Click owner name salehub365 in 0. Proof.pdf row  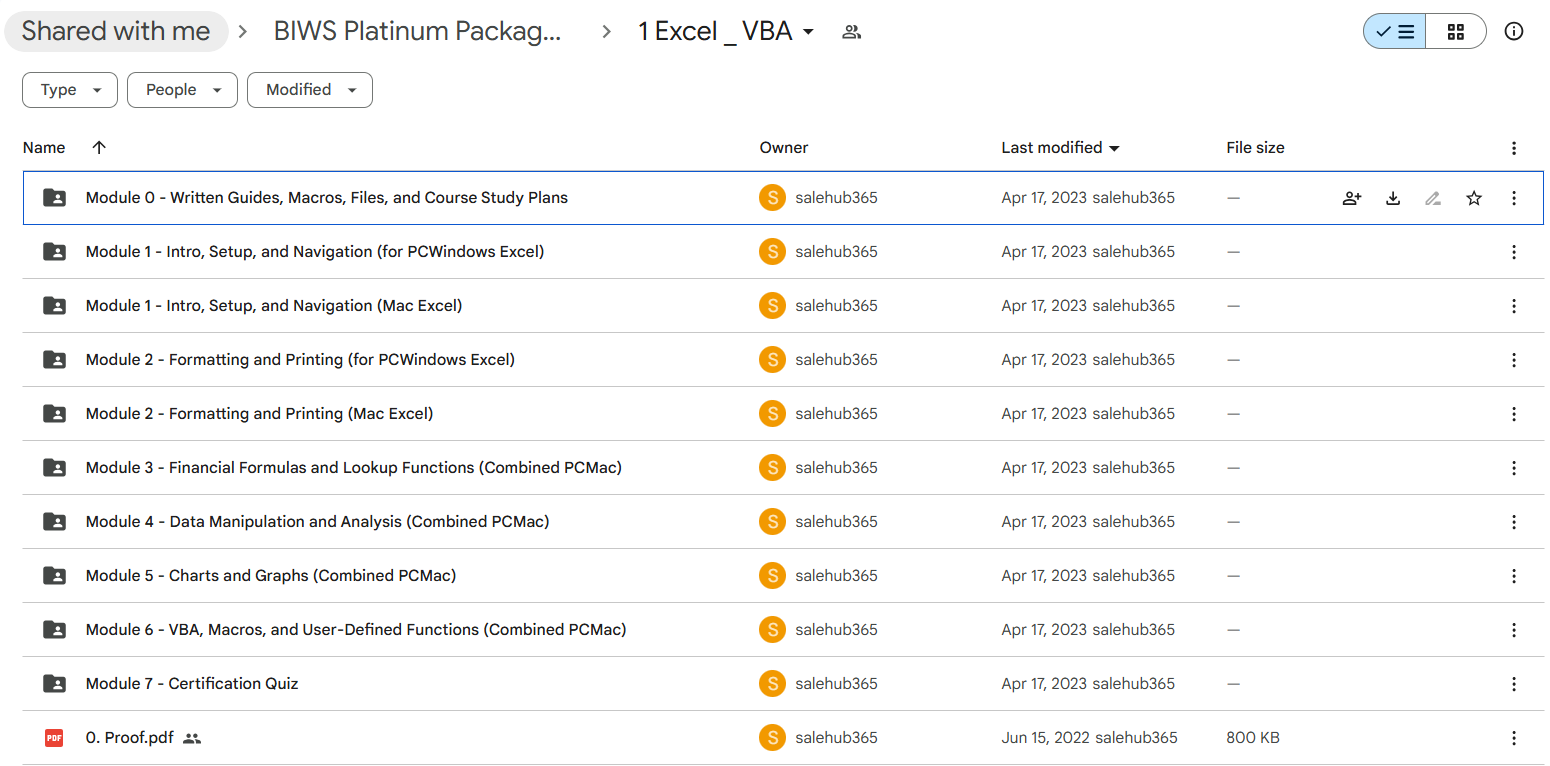(x=837, y=738)
